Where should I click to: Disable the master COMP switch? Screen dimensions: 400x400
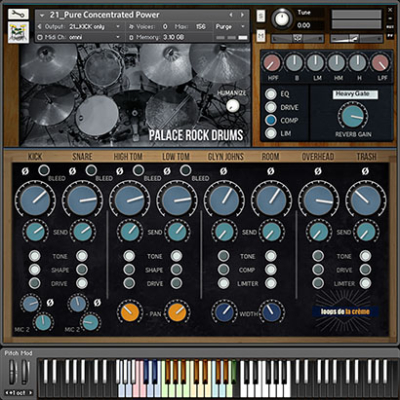[271, 120]
